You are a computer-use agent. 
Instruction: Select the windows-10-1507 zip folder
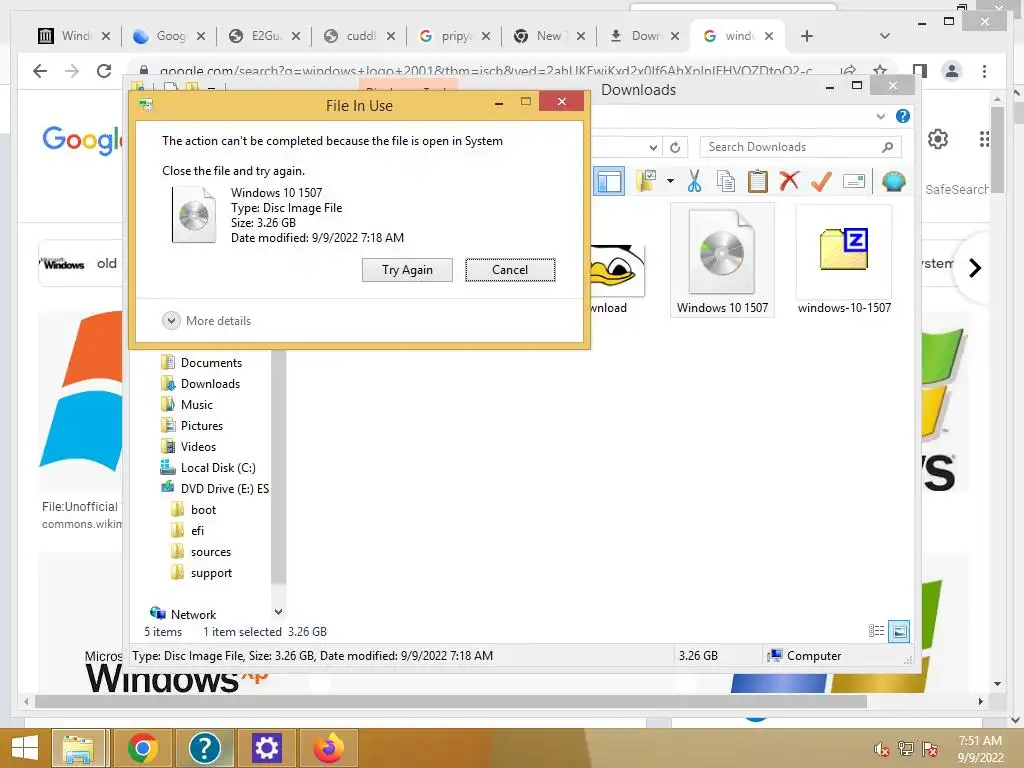pyautogui.click(x=844, y=260)
